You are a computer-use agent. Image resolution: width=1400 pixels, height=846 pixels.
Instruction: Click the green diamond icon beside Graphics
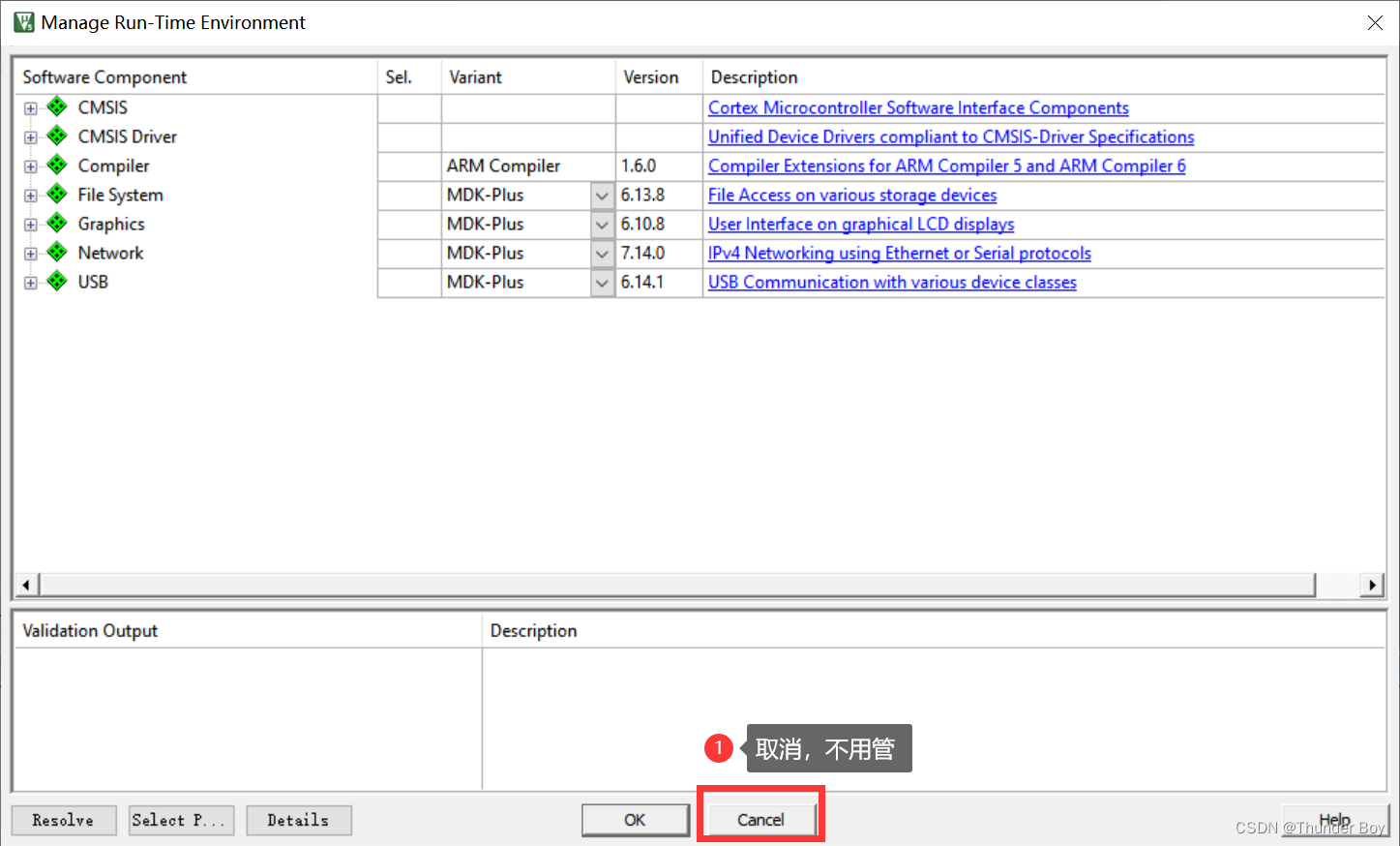(57, 223)
